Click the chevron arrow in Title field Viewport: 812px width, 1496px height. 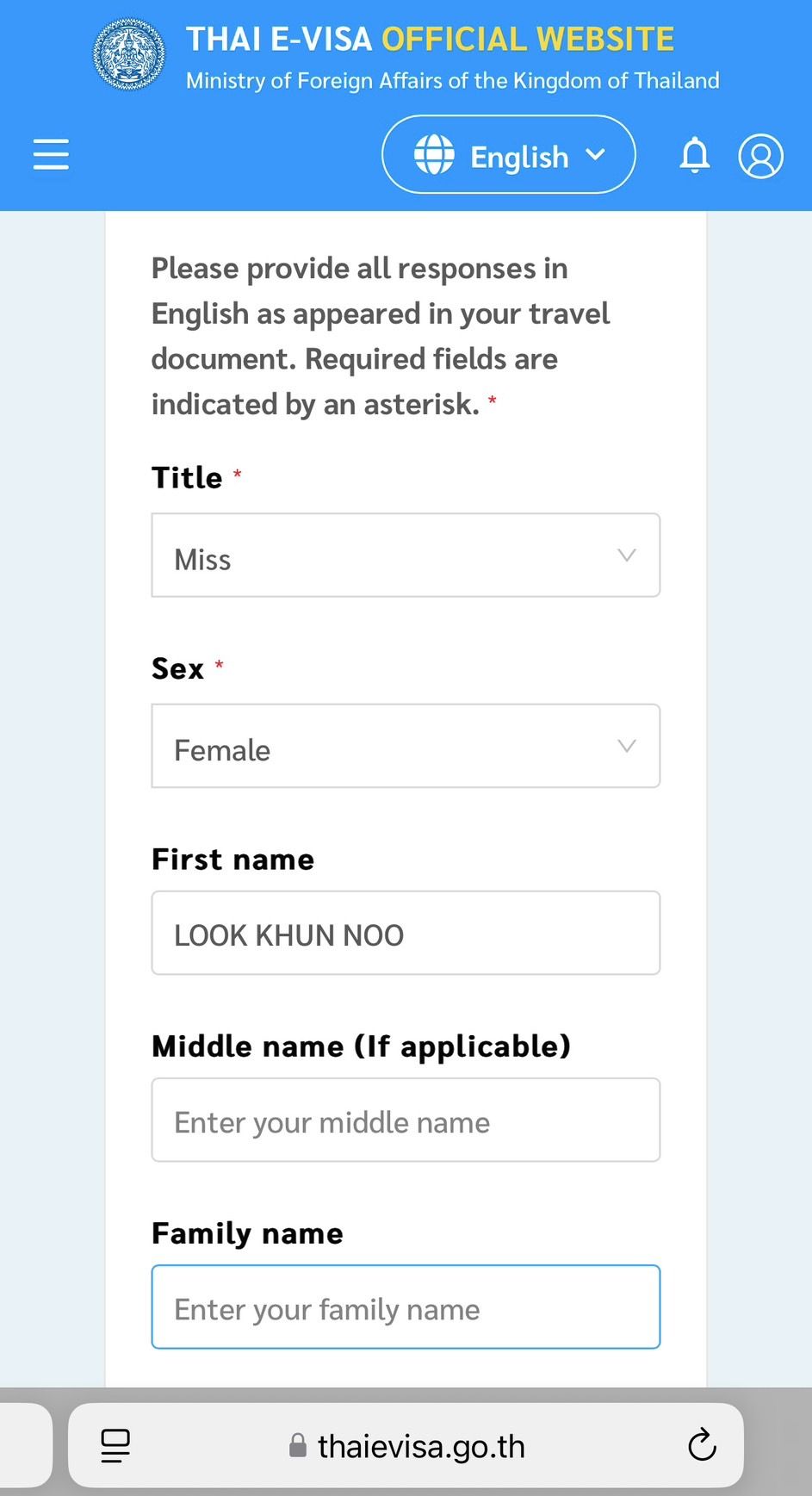(x=627, y=556)
